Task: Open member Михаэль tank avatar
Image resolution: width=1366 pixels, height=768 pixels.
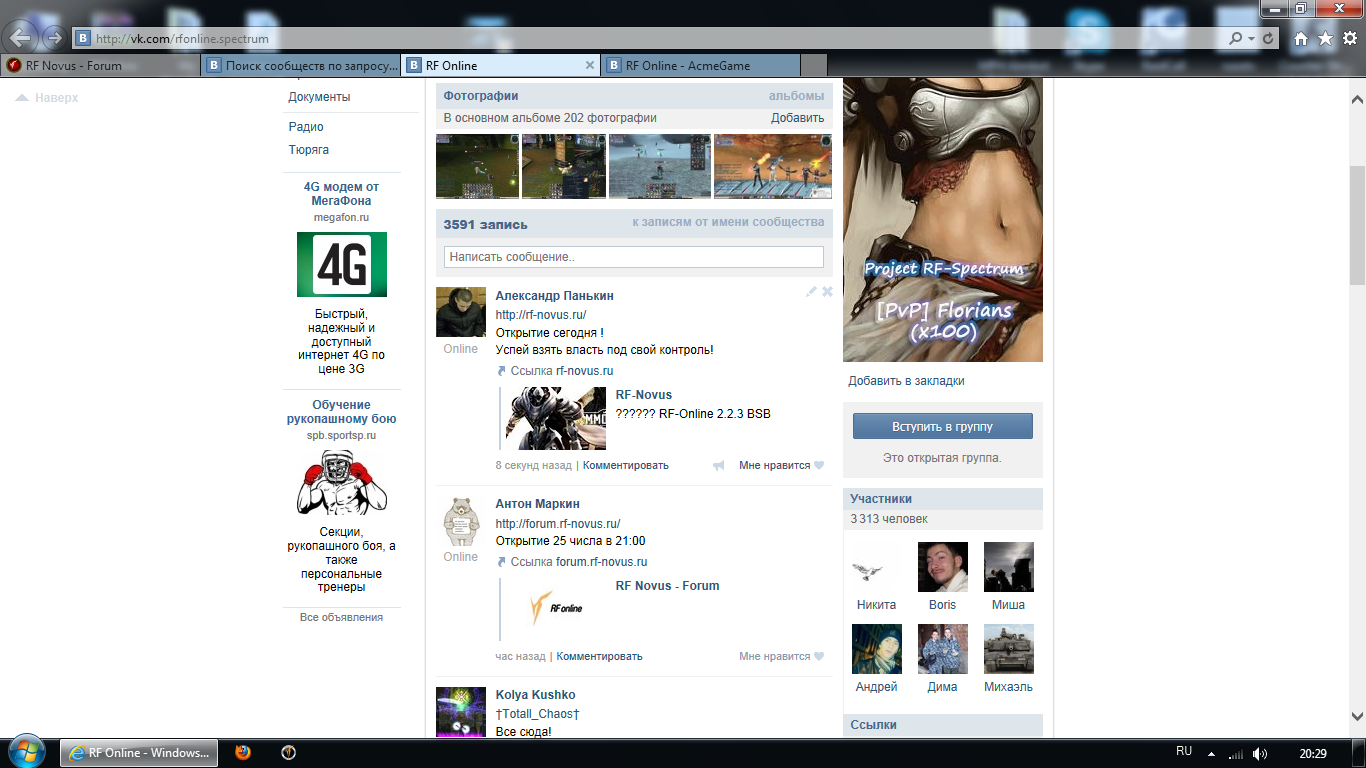Action: [x=1009, y=649]
